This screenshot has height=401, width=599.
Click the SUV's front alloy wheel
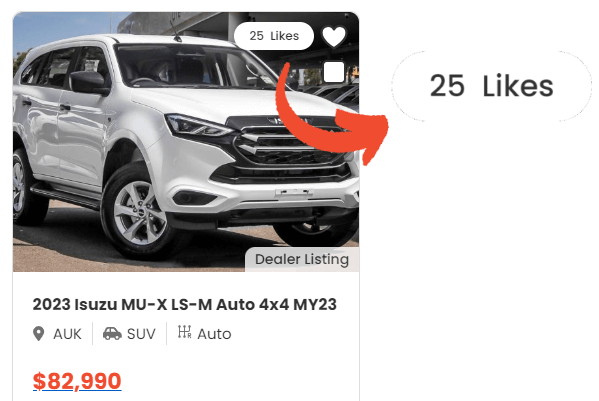[138, 213]
